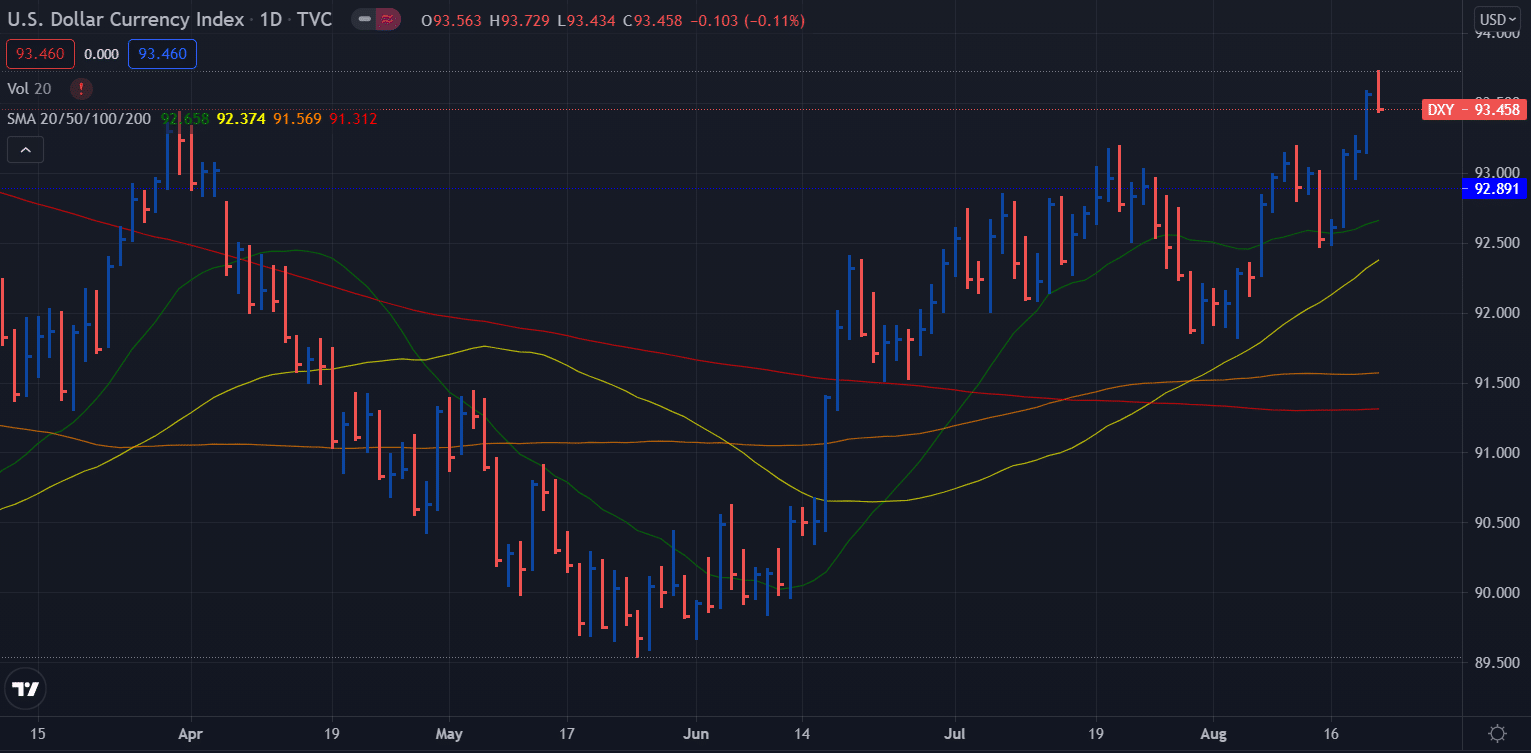Click the 91.500 price scale label
The height and width of the screenshot is (753, 1531).
click(1497, 383)
